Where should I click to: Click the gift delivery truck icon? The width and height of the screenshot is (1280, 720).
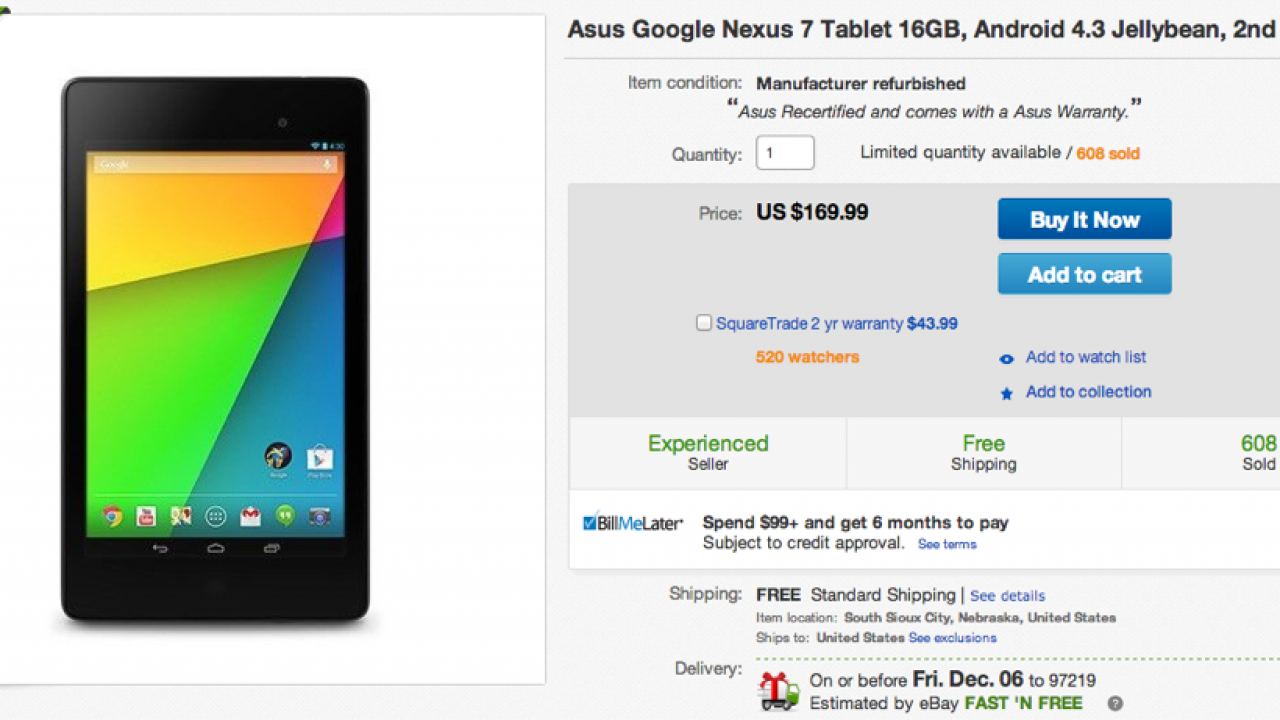(x=779, y=690)
